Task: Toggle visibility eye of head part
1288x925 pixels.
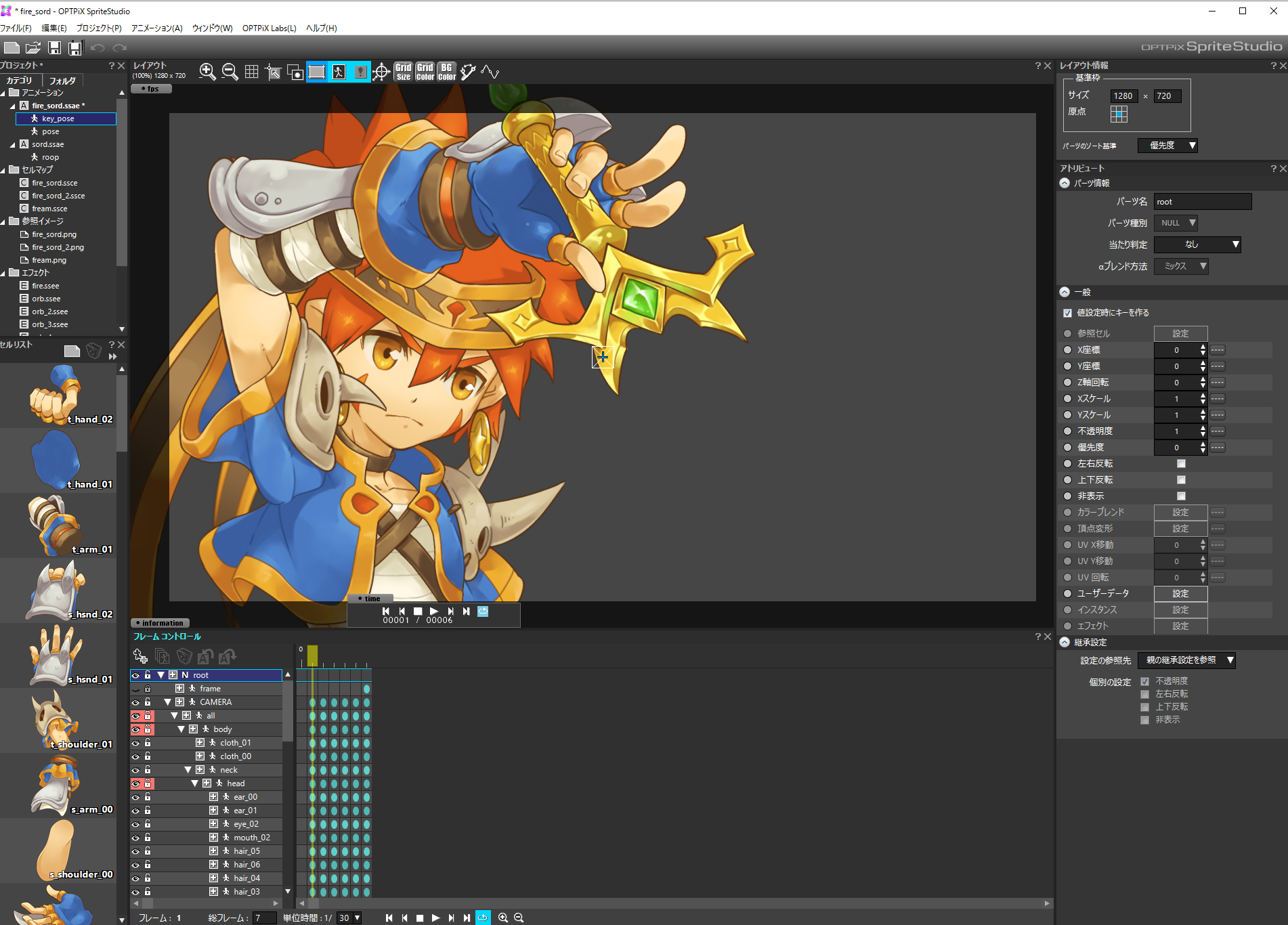Action: point(135,783)
